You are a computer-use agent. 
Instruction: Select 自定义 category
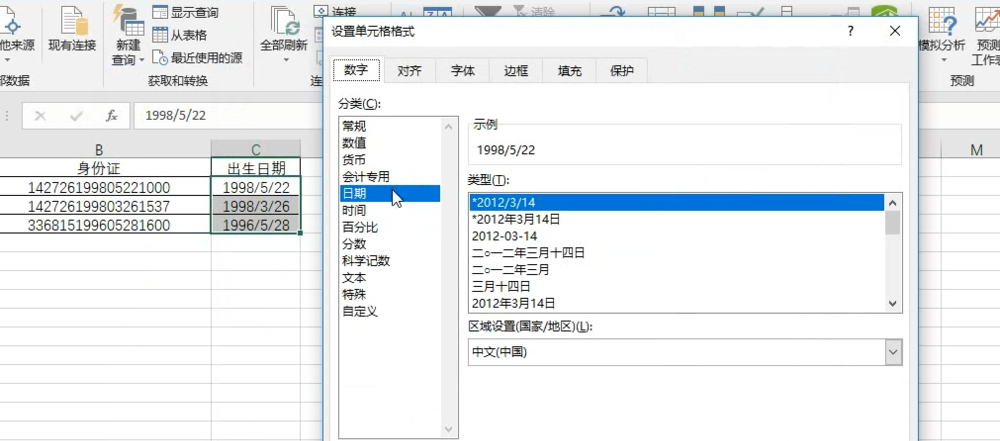point(390,311)
